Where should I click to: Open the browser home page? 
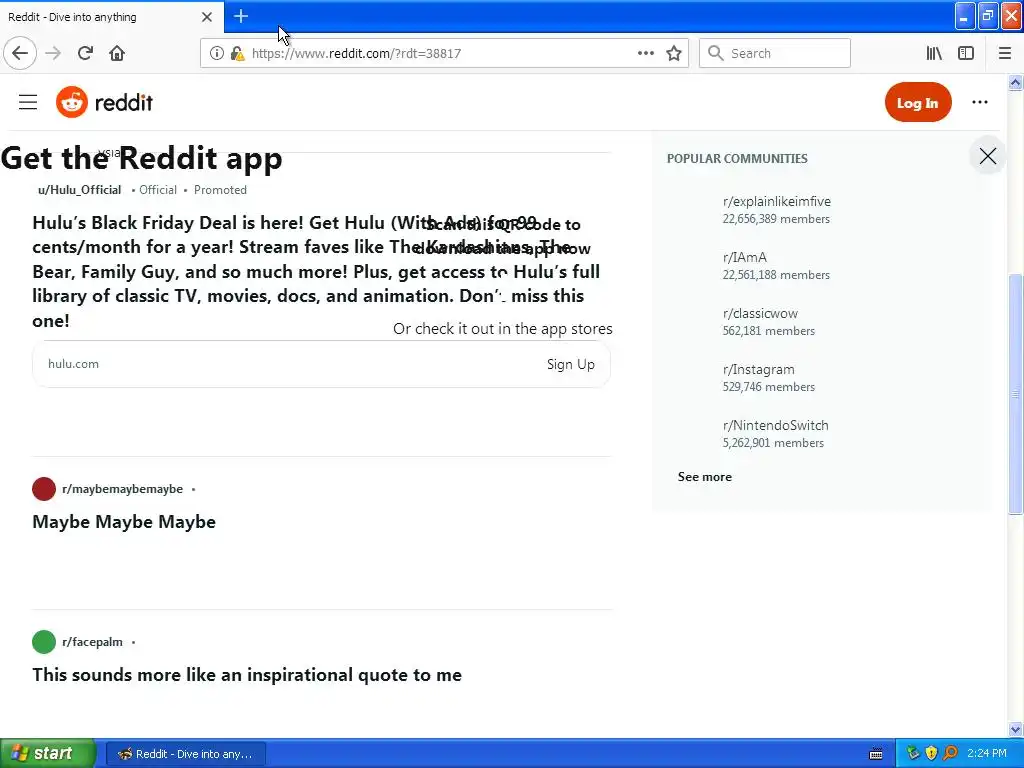[117, 54]
